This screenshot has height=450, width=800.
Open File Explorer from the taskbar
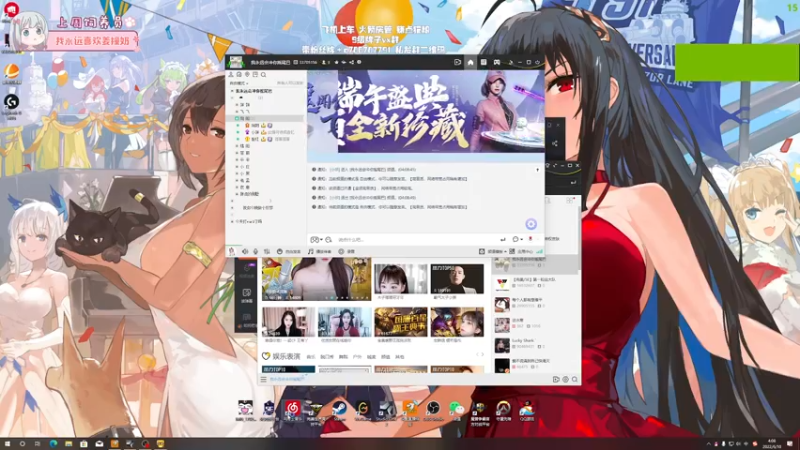pyautogui.click(x=68, y=444)
